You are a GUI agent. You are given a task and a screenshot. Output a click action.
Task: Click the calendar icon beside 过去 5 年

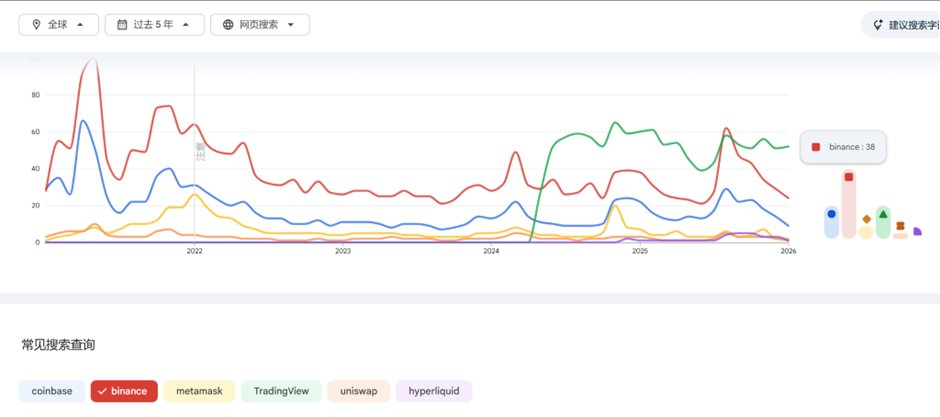point(122,24)
